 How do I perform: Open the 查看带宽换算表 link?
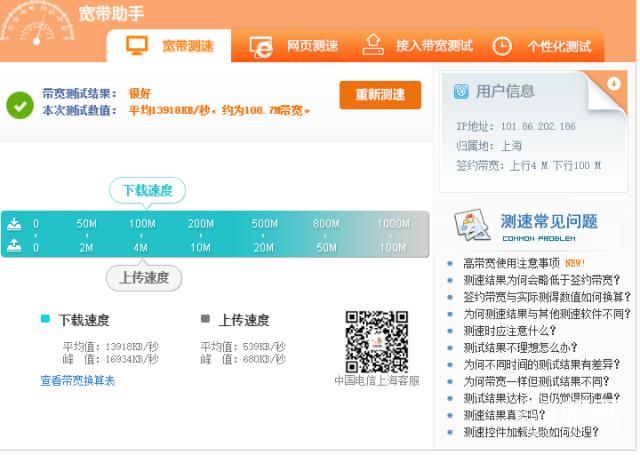click(x=78, y=381)
